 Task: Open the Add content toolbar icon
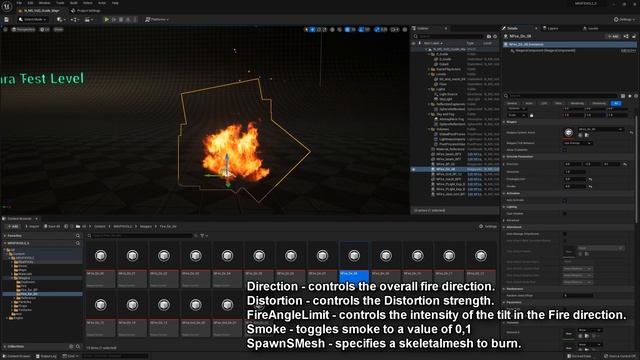[x=60, y=19]
